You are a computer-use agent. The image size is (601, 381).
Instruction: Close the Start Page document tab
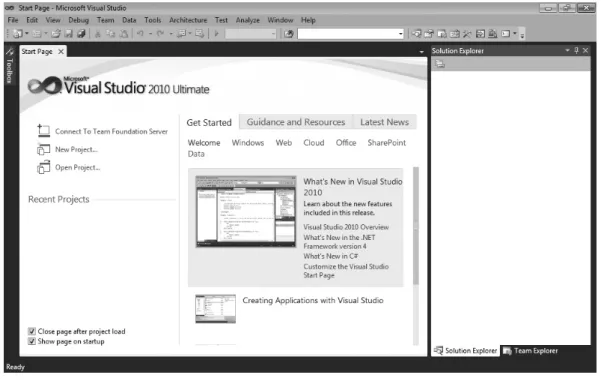coord(61,51)
